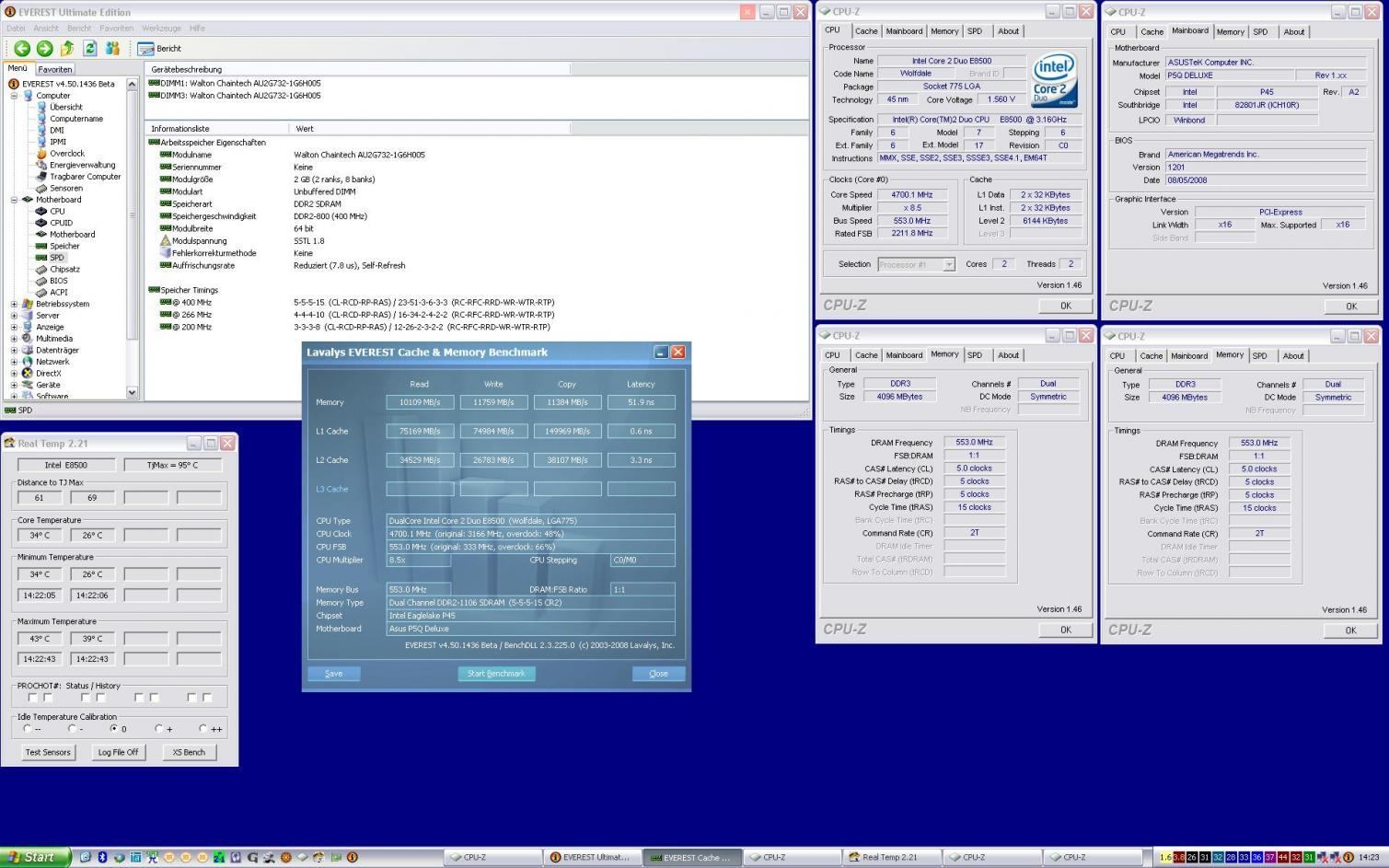Collapse the Computer tree node
This screenshot has height=868, width=1389.
pos(14,96)
